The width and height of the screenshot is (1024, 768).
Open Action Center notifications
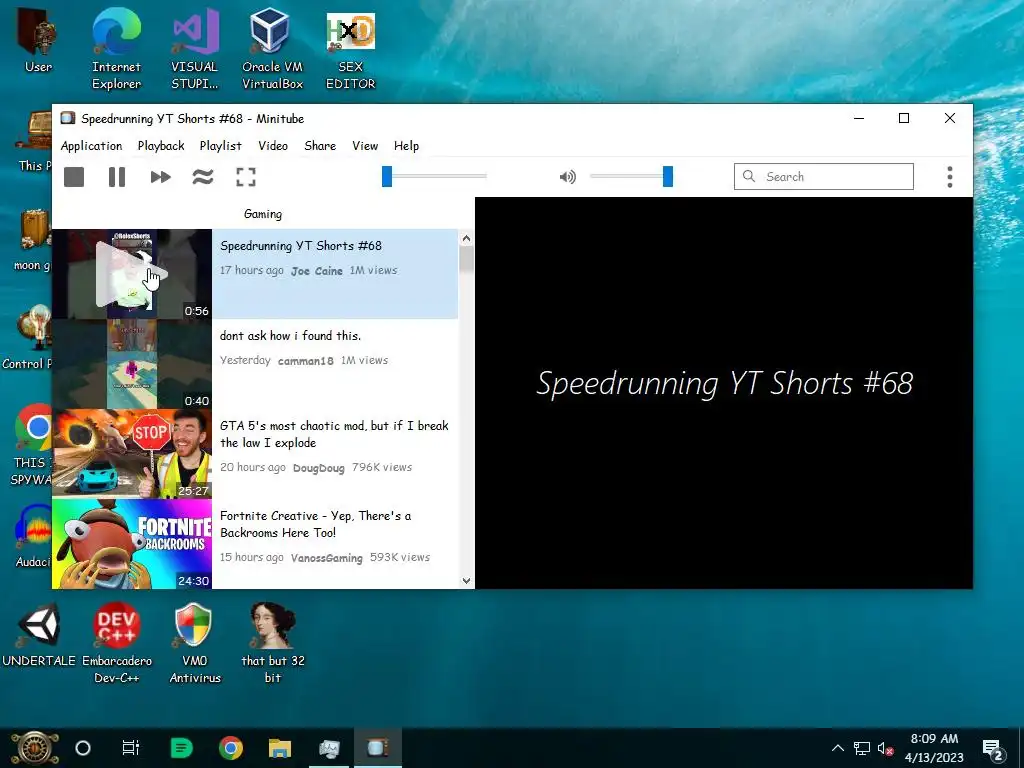point(993,749)
